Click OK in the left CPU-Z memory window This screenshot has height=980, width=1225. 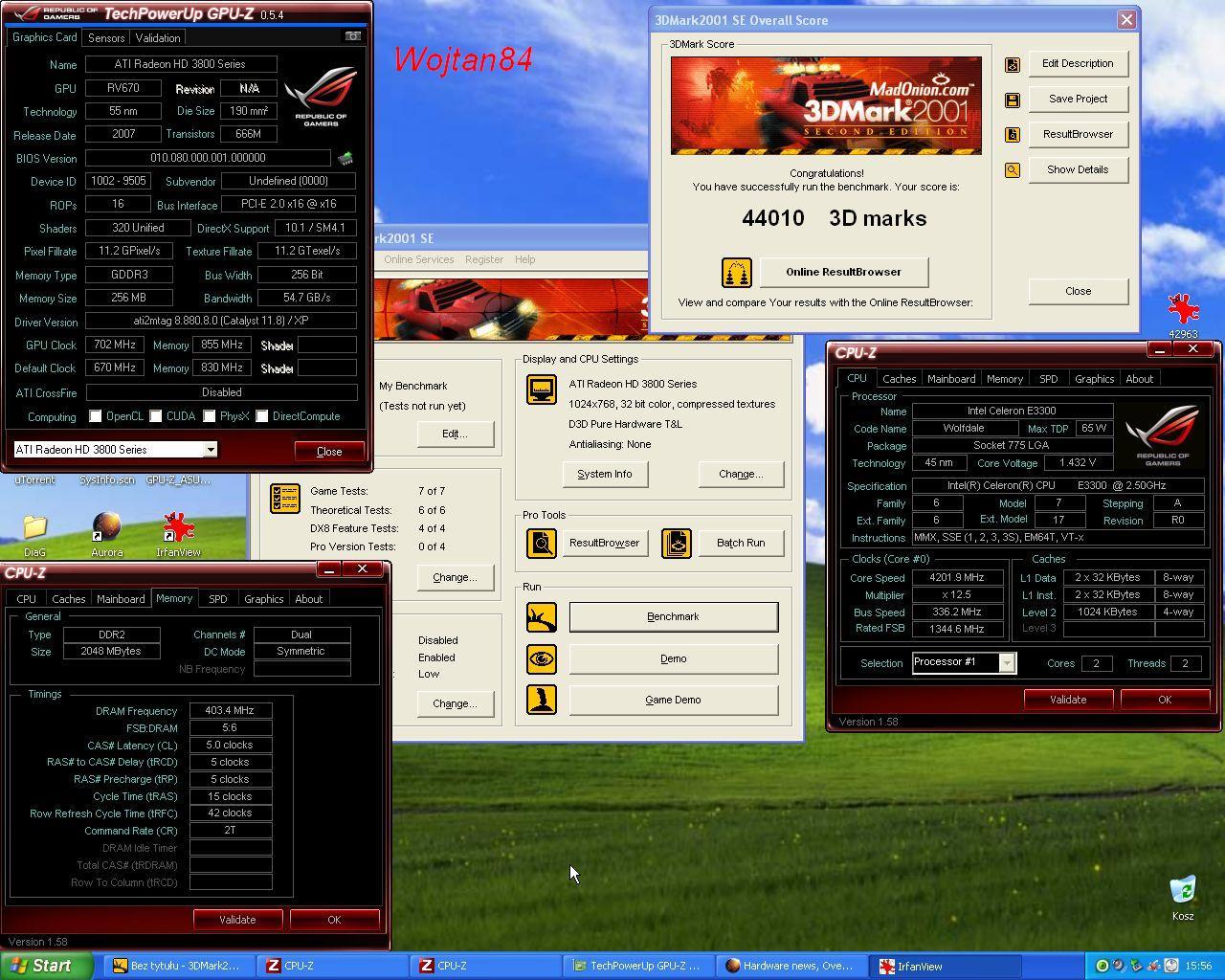(334, 920)
